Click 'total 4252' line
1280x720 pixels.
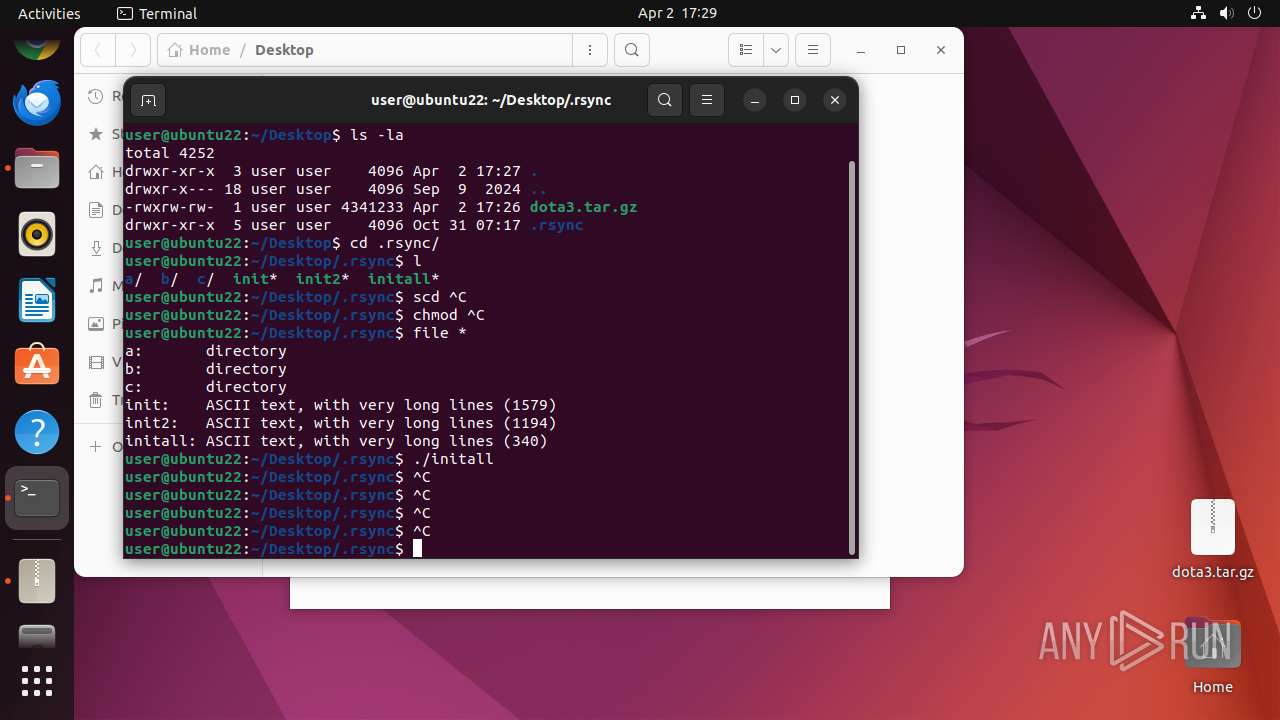(170, 153)
